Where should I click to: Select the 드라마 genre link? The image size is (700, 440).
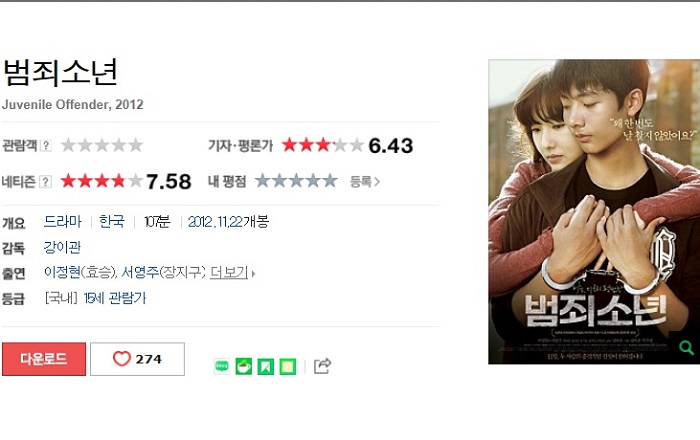[x=62, y=221]
